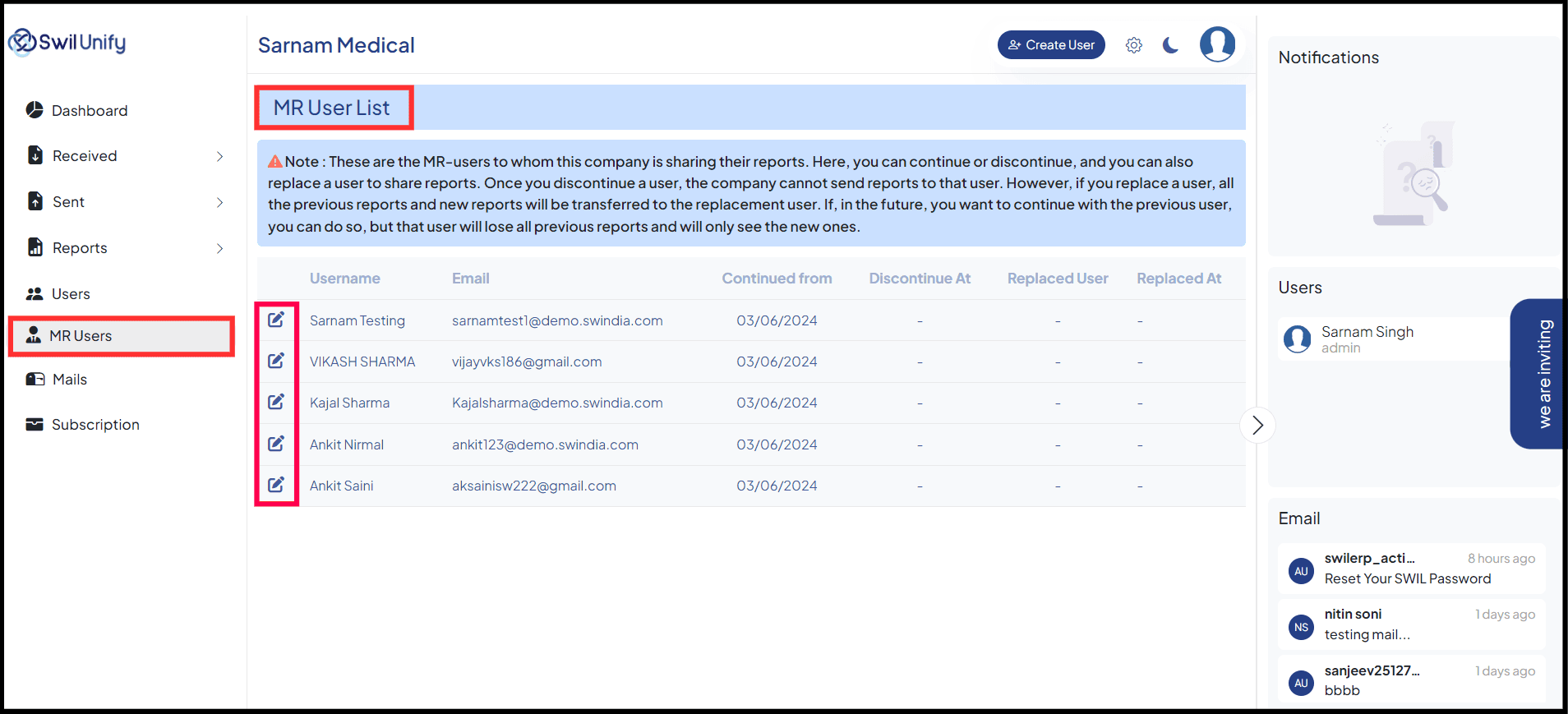
Task: Edit the Kajal Sharma user row
Action: (x=276, y=402)
